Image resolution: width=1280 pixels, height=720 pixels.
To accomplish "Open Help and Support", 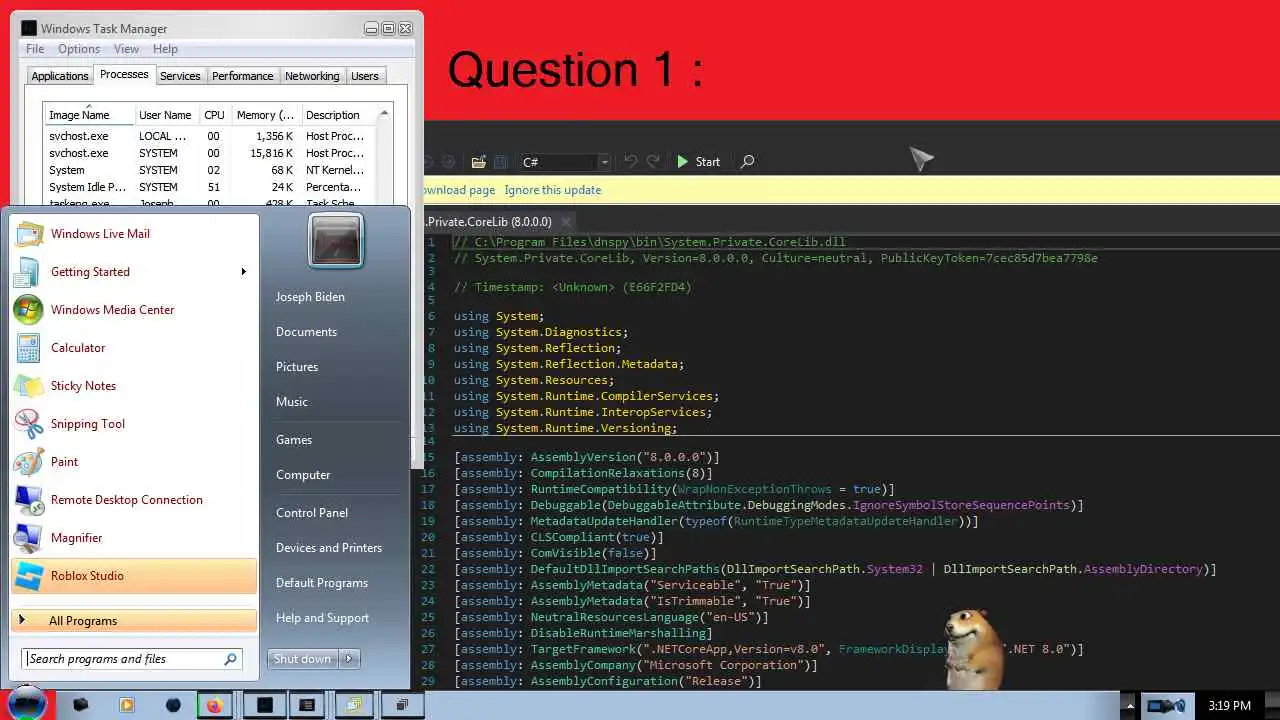I will pos(322,618).
